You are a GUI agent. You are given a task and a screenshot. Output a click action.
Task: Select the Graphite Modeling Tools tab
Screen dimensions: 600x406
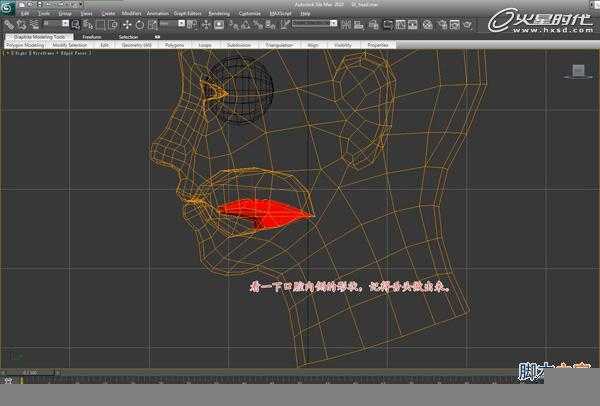[39, 37]
